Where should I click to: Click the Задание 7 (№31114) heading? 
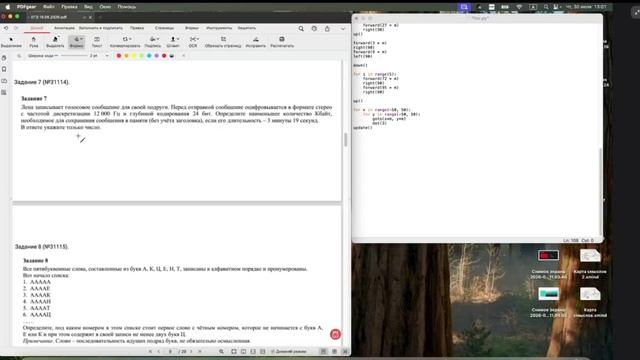tap(42, 82)
